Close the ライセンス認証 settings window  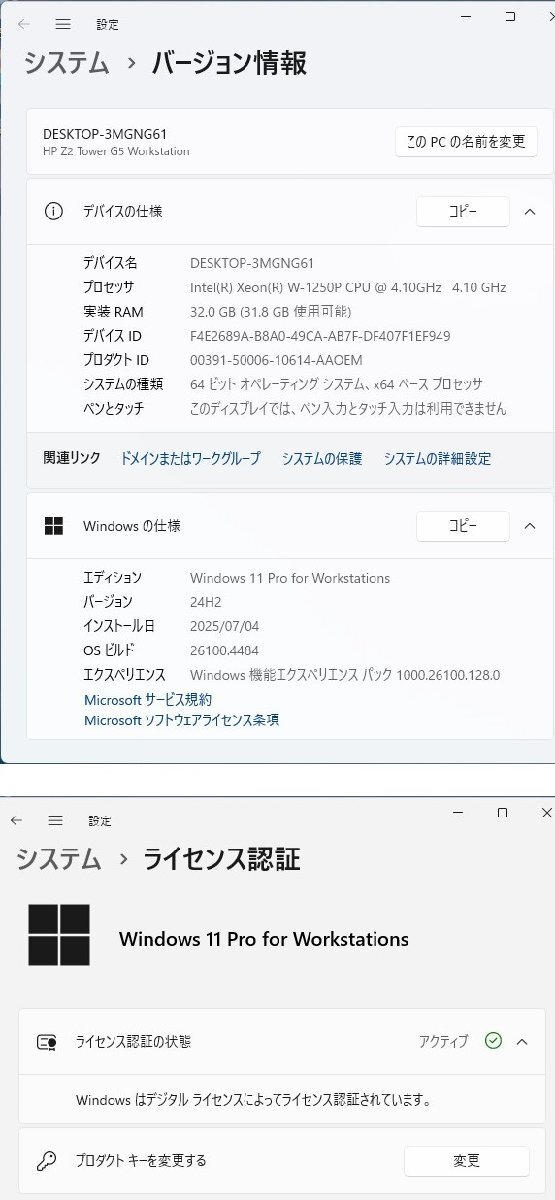pyautogui.click(x=546, y=812)
